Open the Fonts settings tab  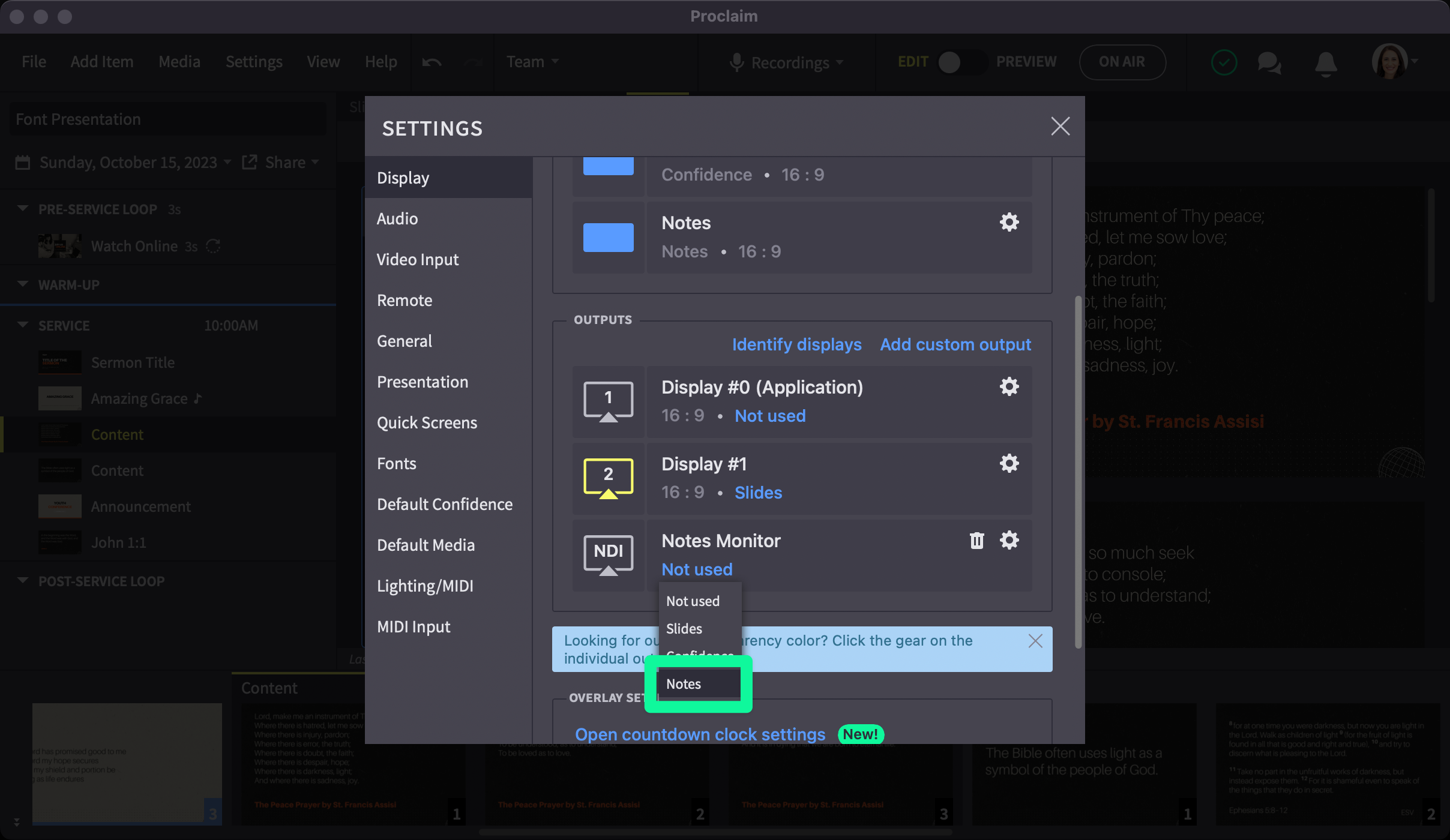pos(396,464)
